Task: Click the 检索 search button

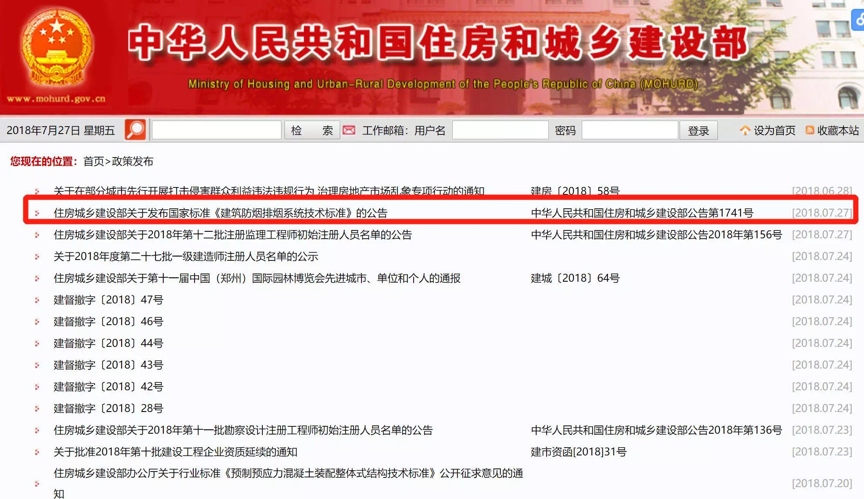Action: 312,131
